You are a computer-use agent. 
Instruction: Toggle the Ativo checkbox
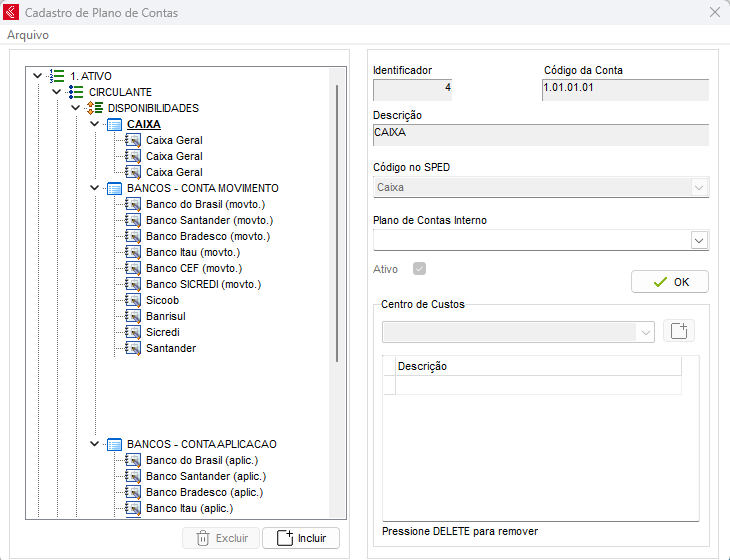(x=419, y=268)
